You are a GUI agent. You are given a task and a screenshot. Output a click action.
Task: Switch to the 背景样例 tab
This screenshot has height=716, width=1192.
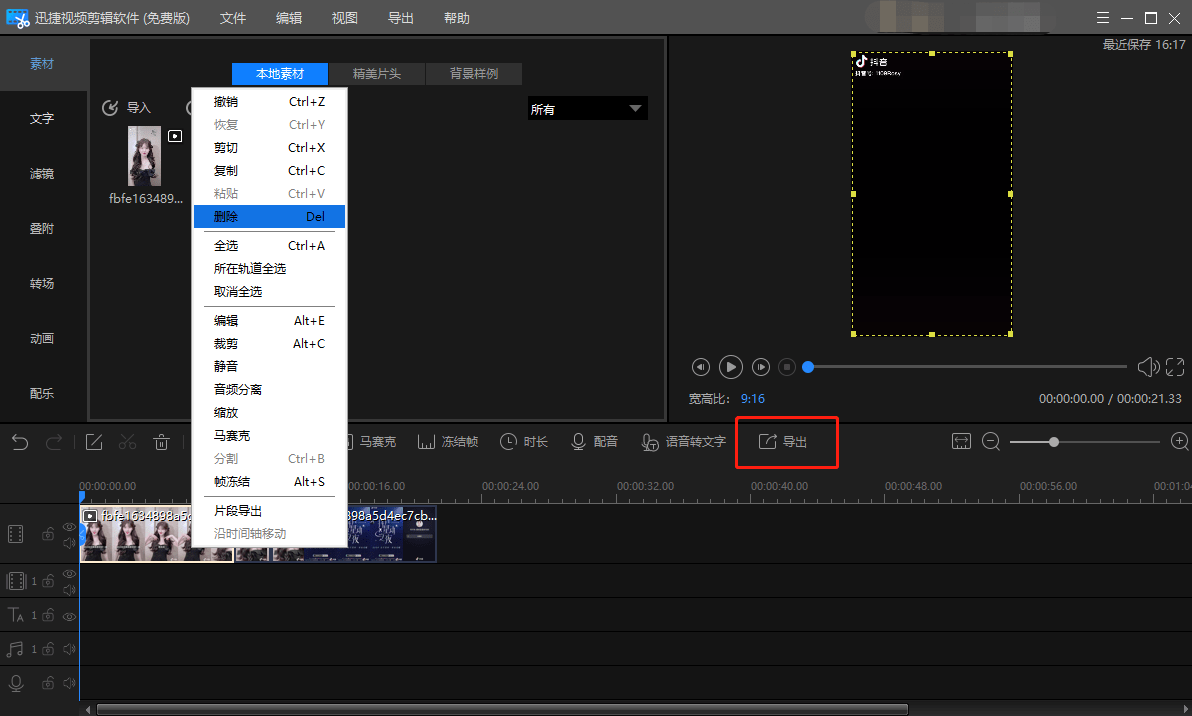pyautogui.click(x=474, y=74)
